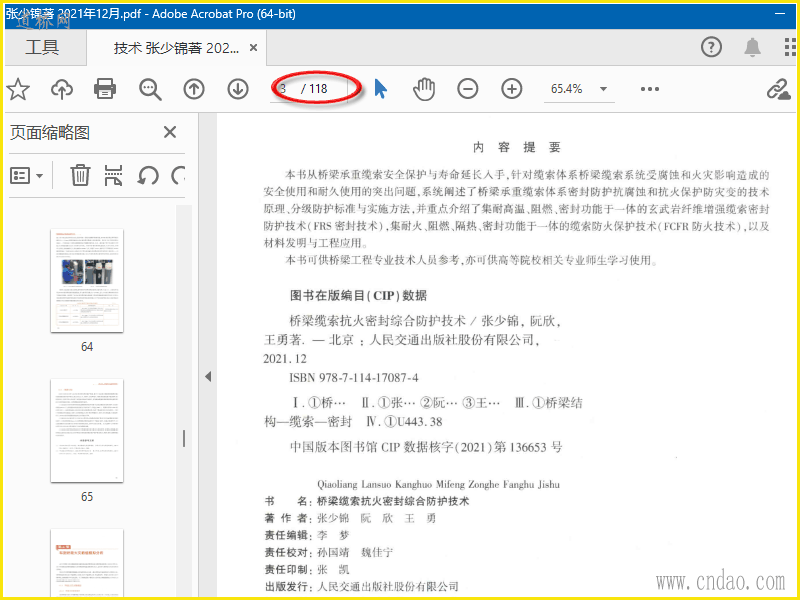Open more tools ellipsis menu

click(649, 89)
